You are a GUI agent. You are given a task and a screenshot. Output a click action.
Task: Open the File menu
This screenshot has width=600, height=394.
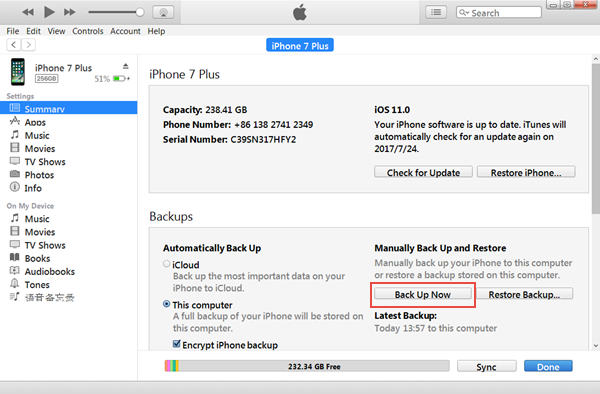[x=13, y=31]
